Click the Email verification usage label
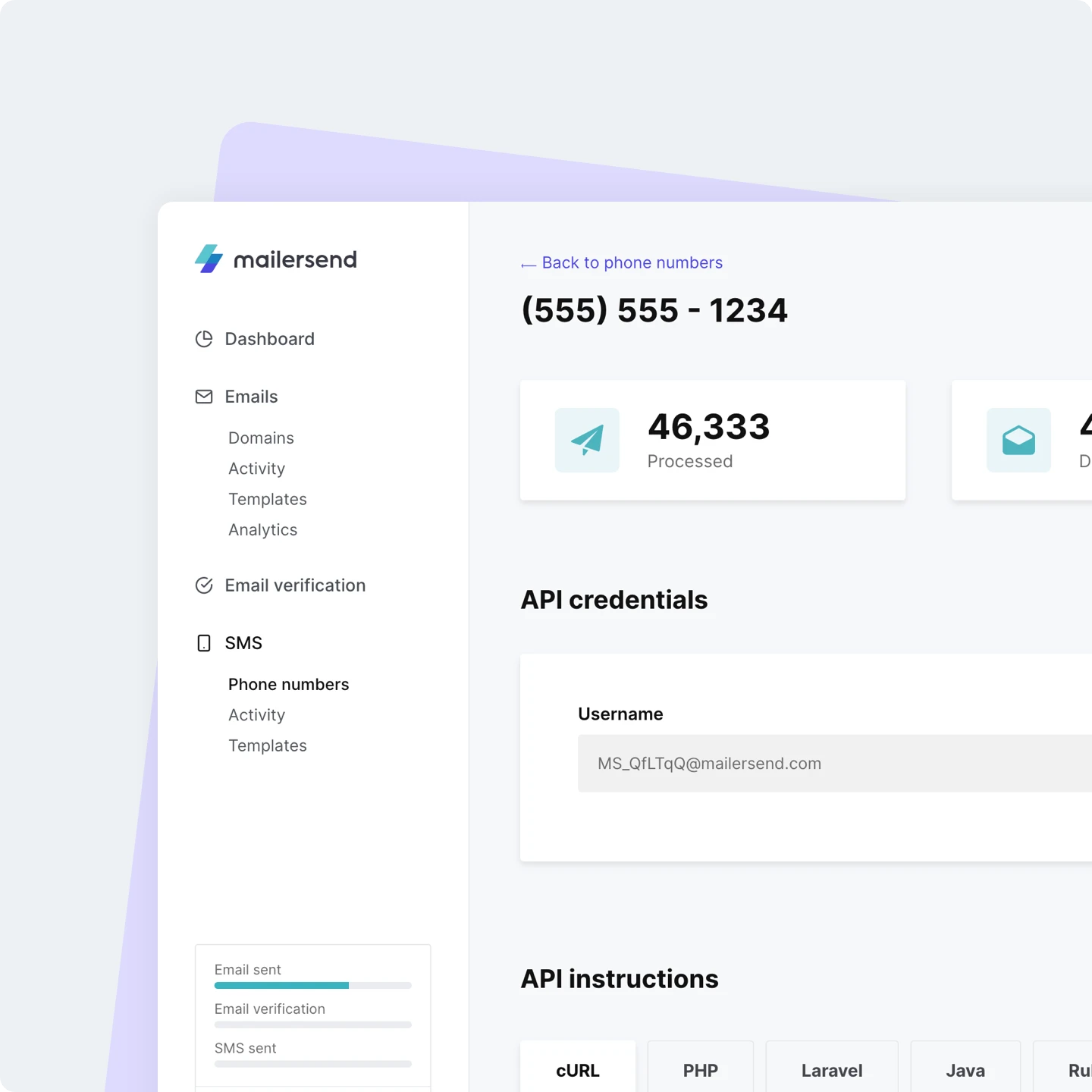The width and height of the screenshot is (1092, 1092). click(270, 1009)
